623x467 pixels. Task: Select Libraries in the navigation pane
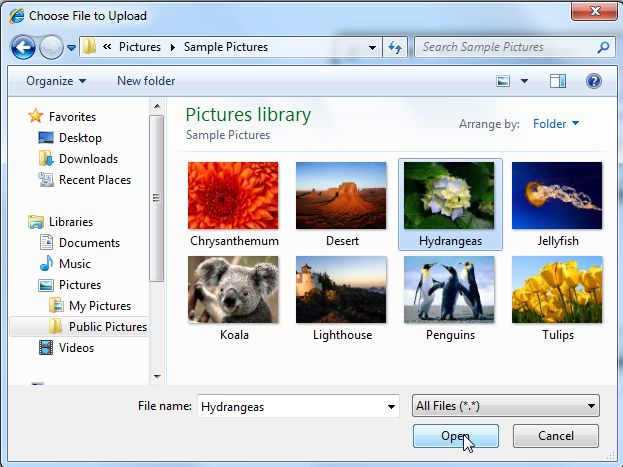(60, 222)
